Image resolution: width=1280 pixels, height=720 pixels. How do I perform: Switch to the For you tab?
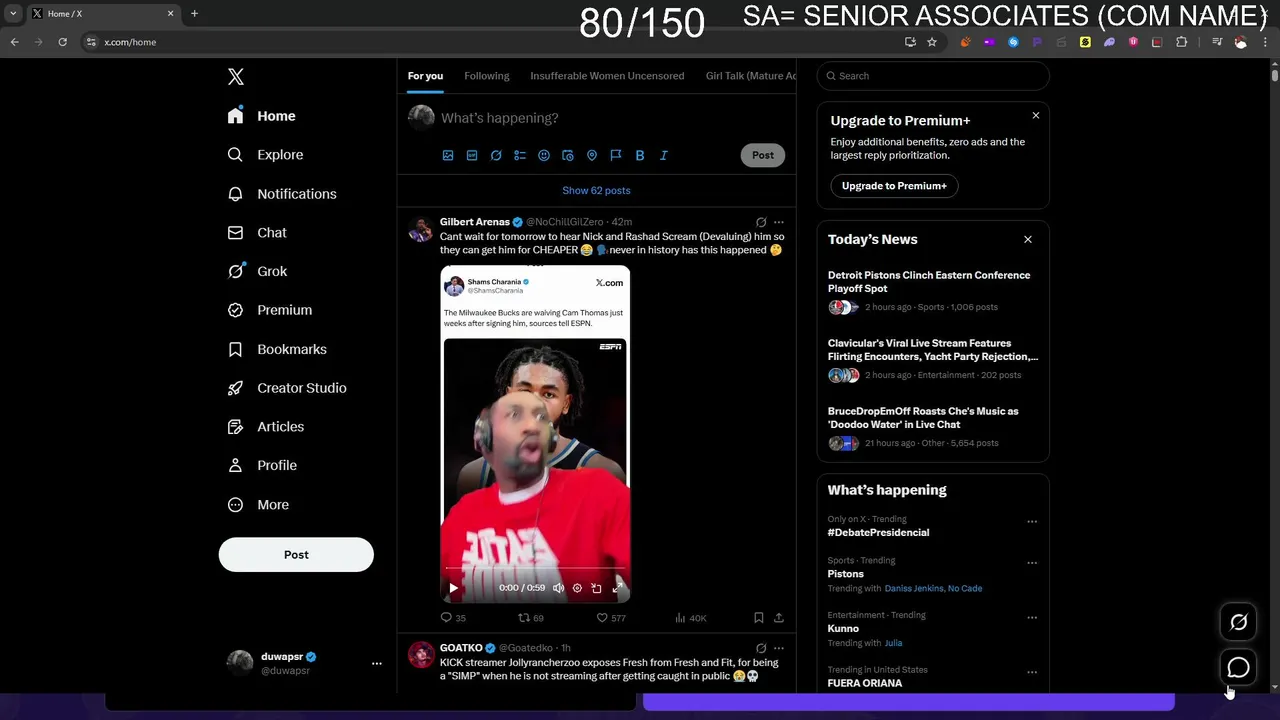click(x=425, y=76)
